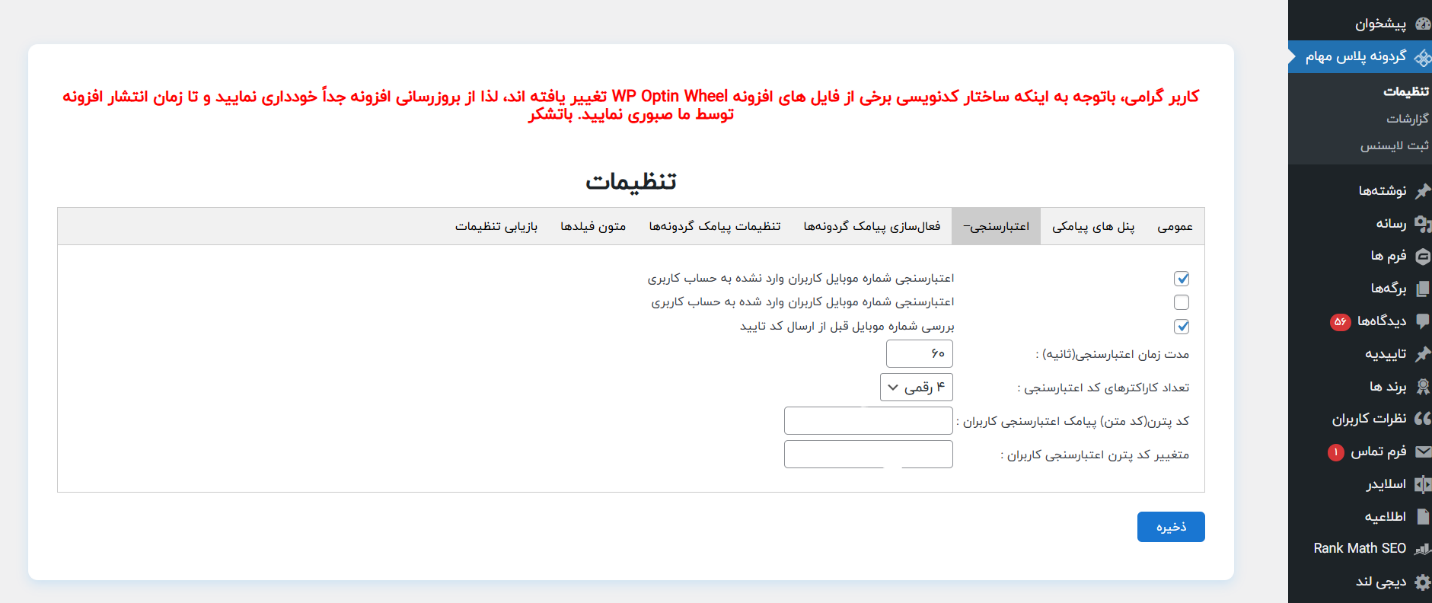Click the پیشخوان dashboard icon
This screenshot has width=1432, height=603.
(x=1422, y=24)
